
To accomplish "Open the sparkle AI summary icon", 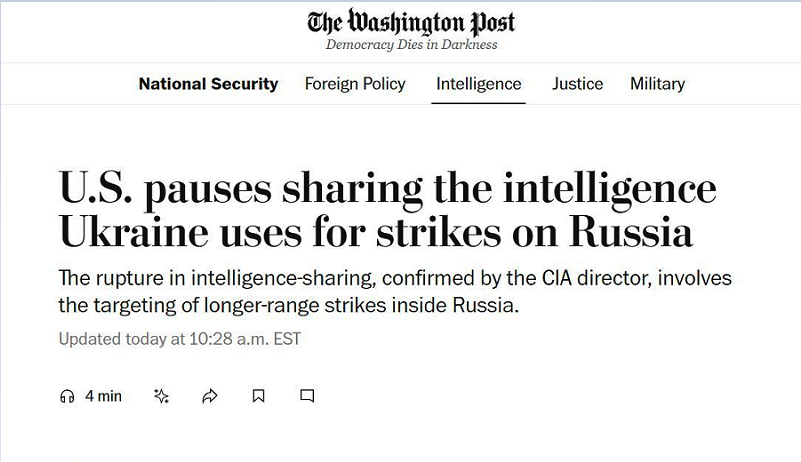I will click(x=161, y=396).
